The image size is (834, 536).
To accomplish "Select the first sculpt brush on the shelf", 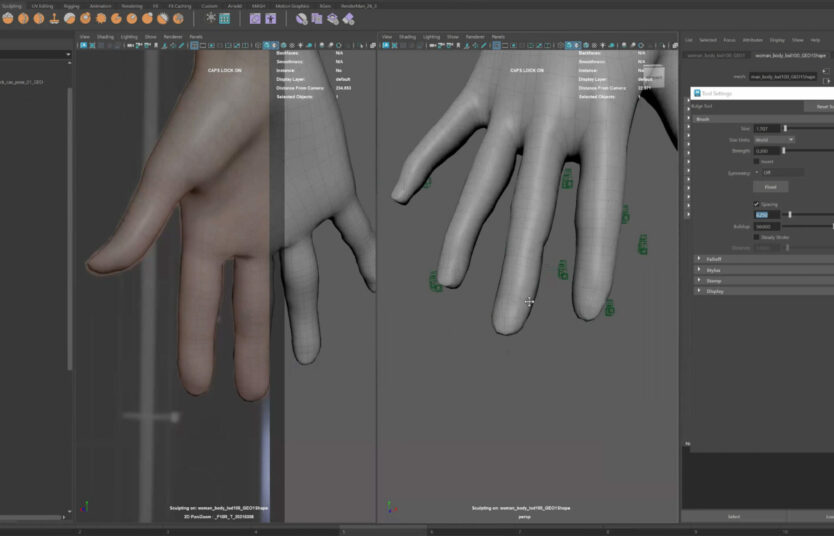I will click(6, 18).
